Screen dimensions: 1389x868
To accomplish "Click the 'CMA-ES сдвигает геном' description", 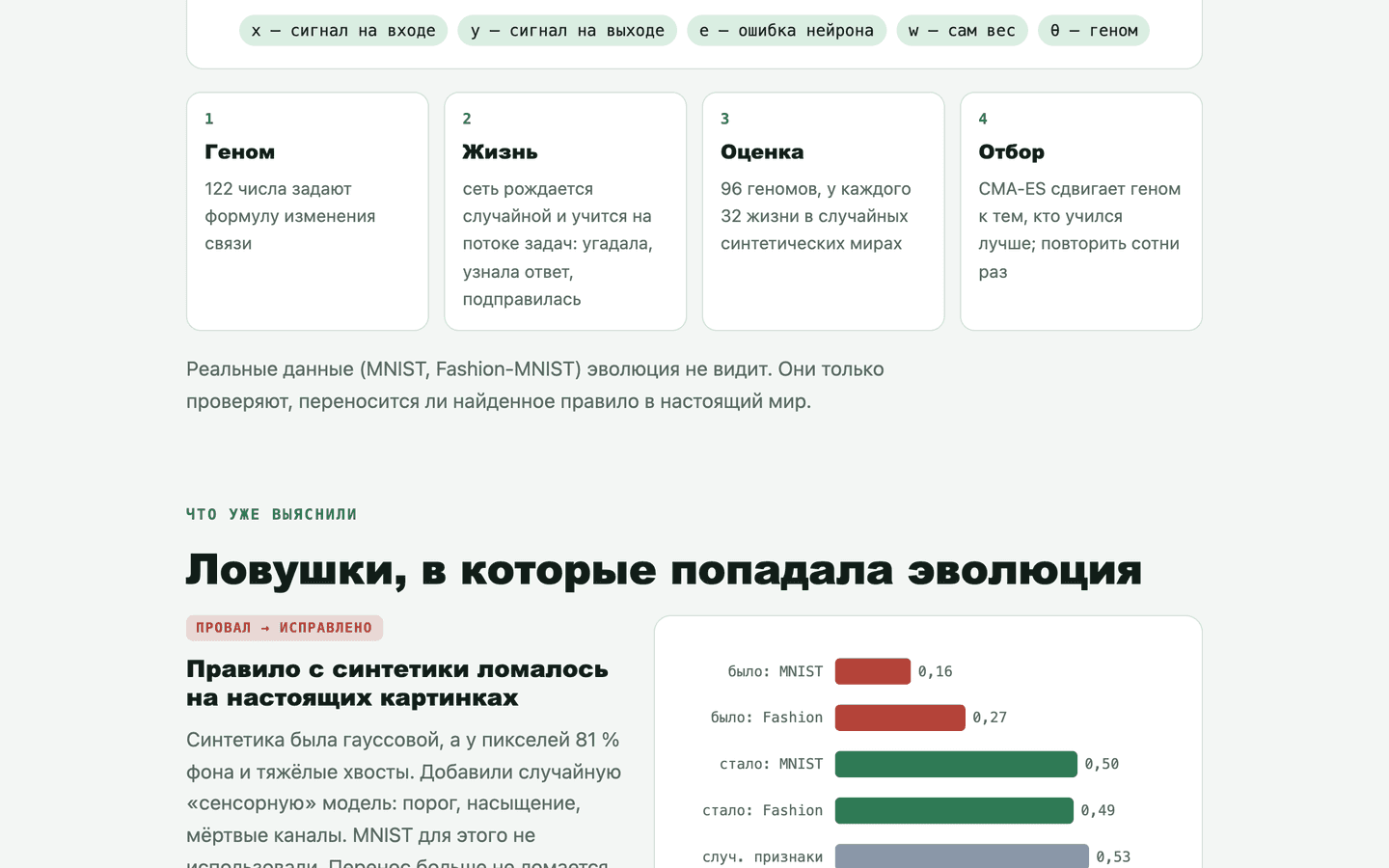I will click(1079, 230).
